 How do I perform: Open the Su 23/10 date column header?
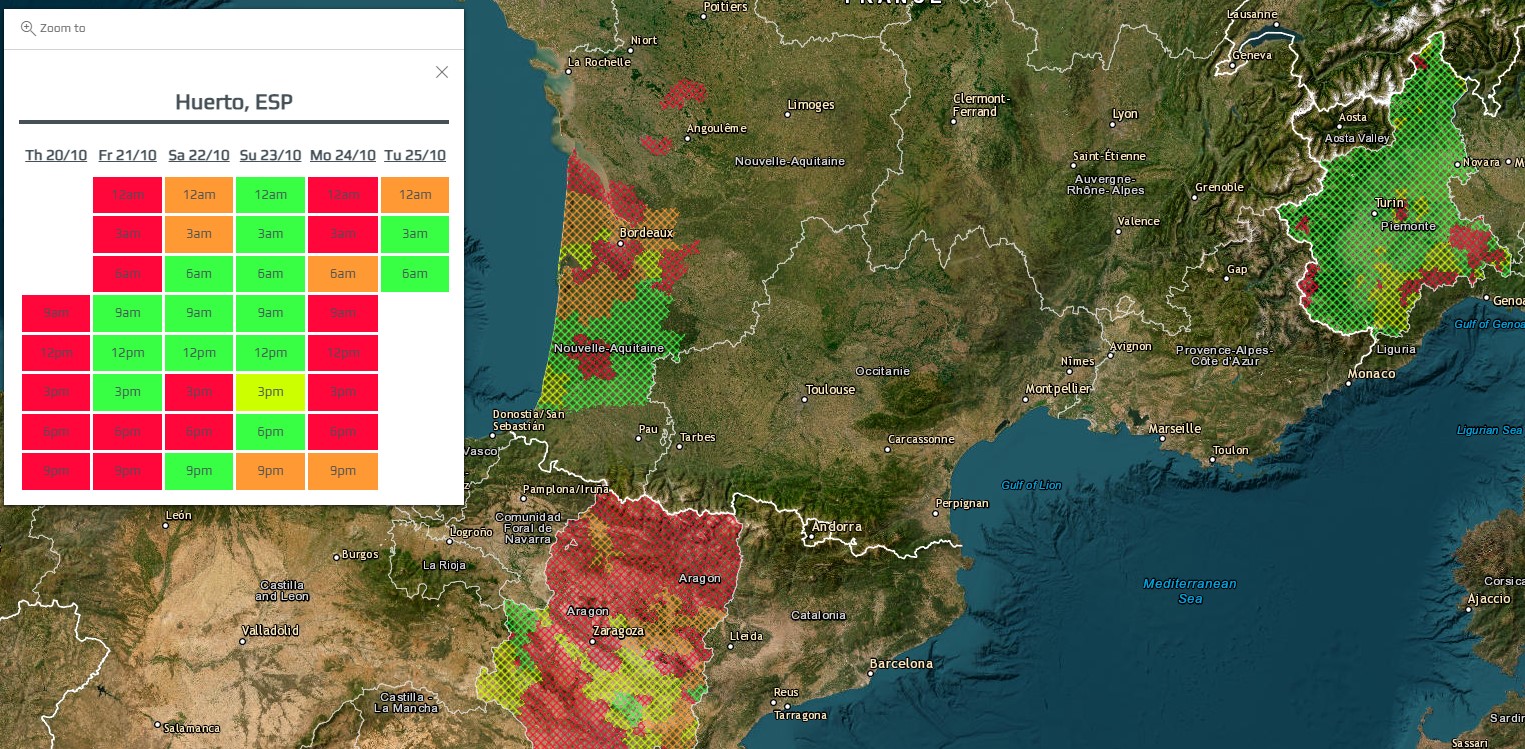tap(270, 155)
